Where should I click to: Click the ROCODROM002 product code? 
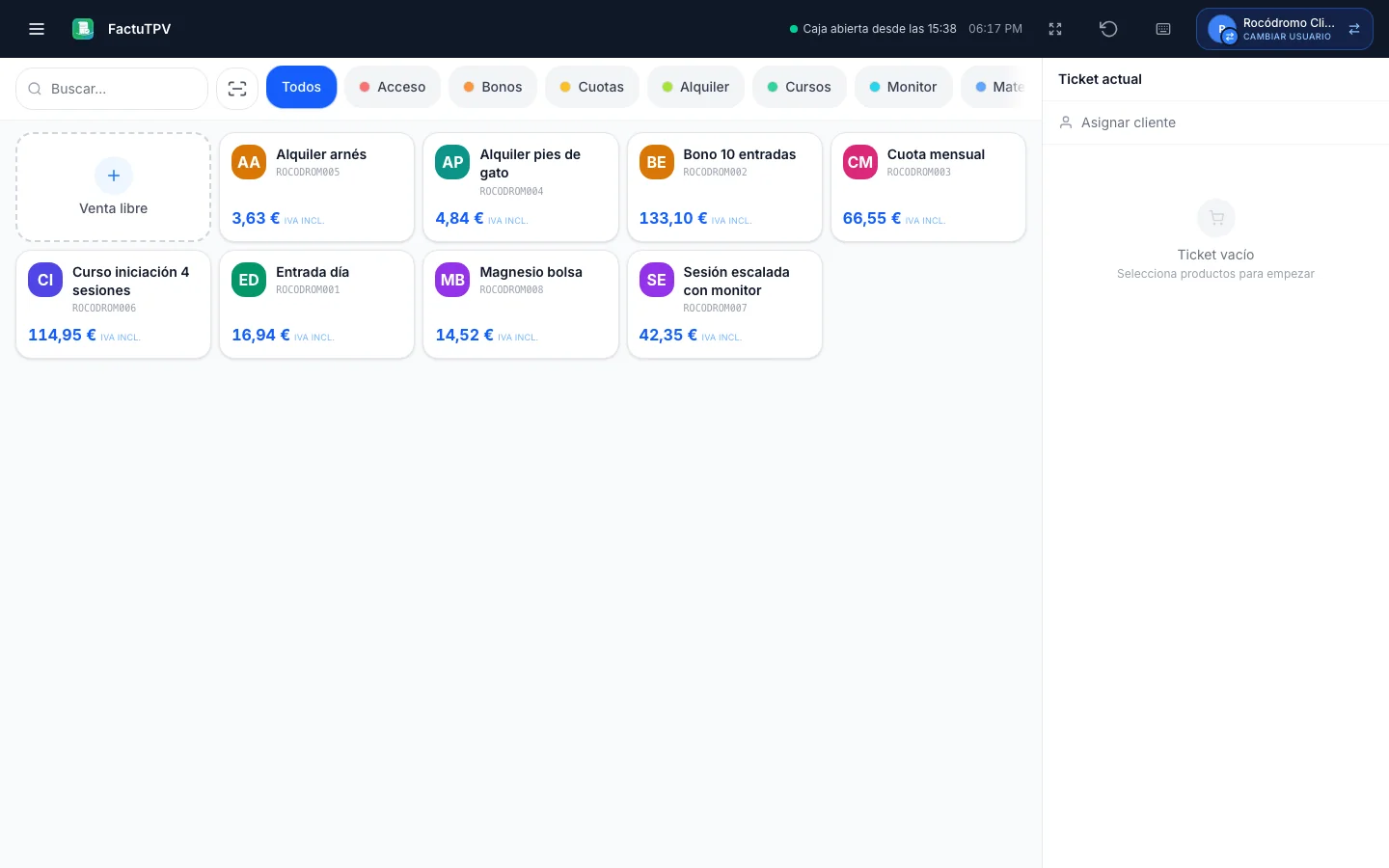click(x=715, y=173)
